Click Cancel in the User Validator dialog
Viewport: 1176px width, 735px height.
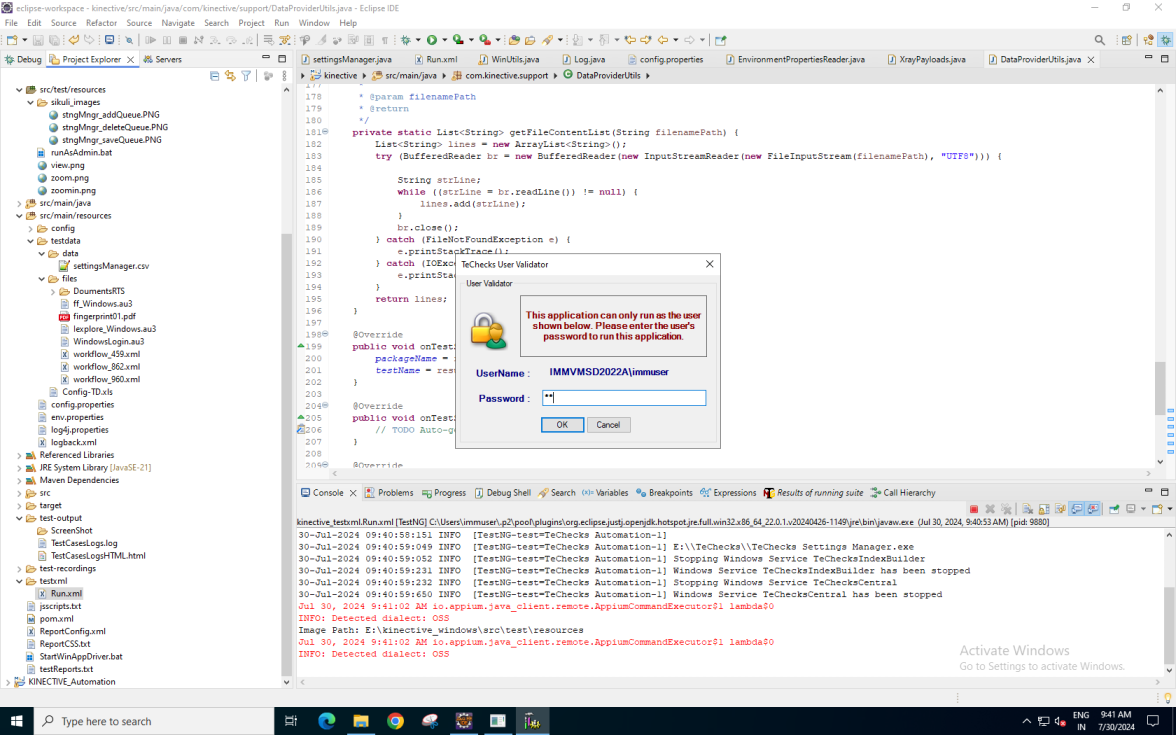tap(608, 425)
